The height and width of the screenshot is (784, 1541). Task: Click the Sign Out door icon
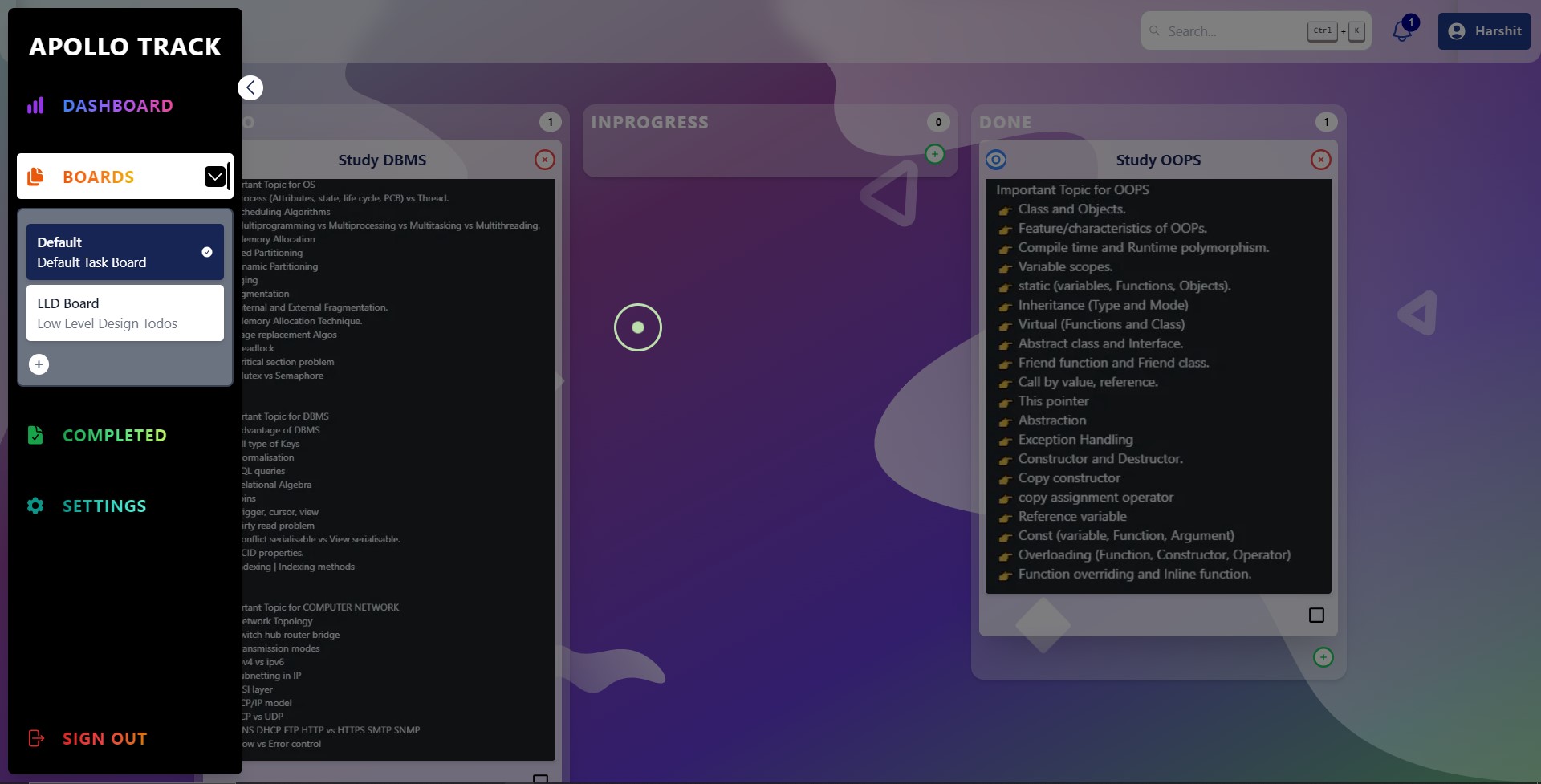(x=36, y=738)
